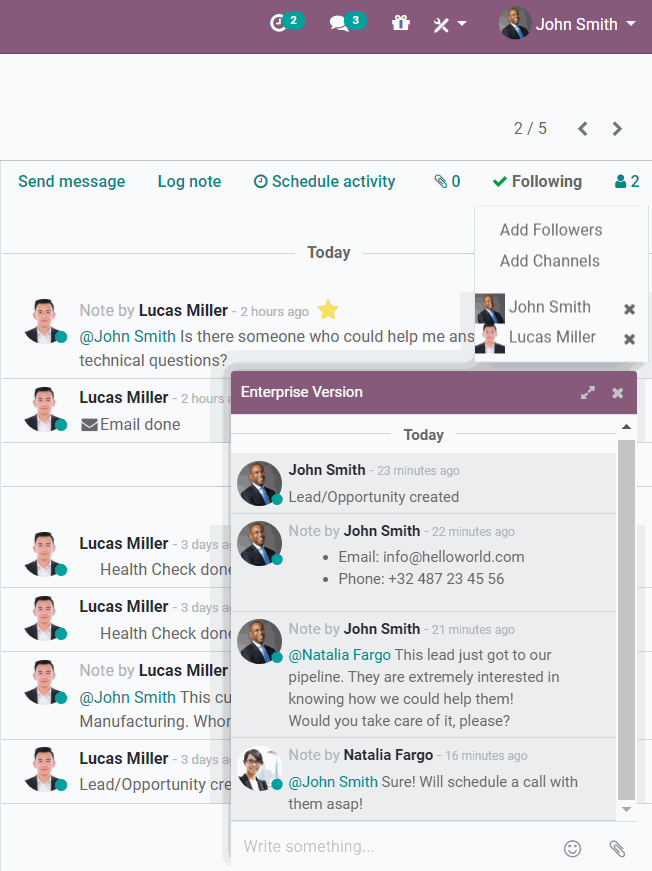
Task: Select Add Followers menu entry
Action: (551, 230)
